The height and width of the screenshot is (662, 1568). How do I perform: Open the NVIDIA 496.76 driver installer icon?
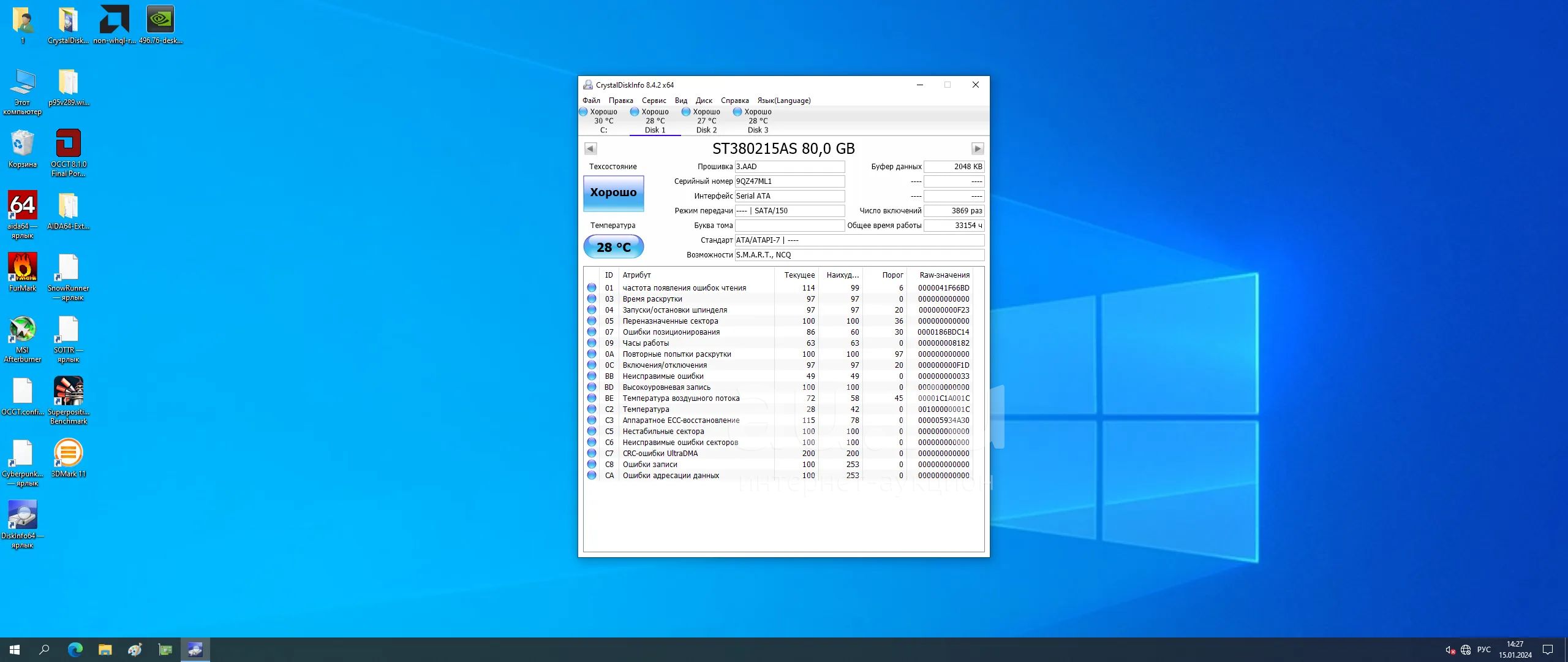[160, 25]
